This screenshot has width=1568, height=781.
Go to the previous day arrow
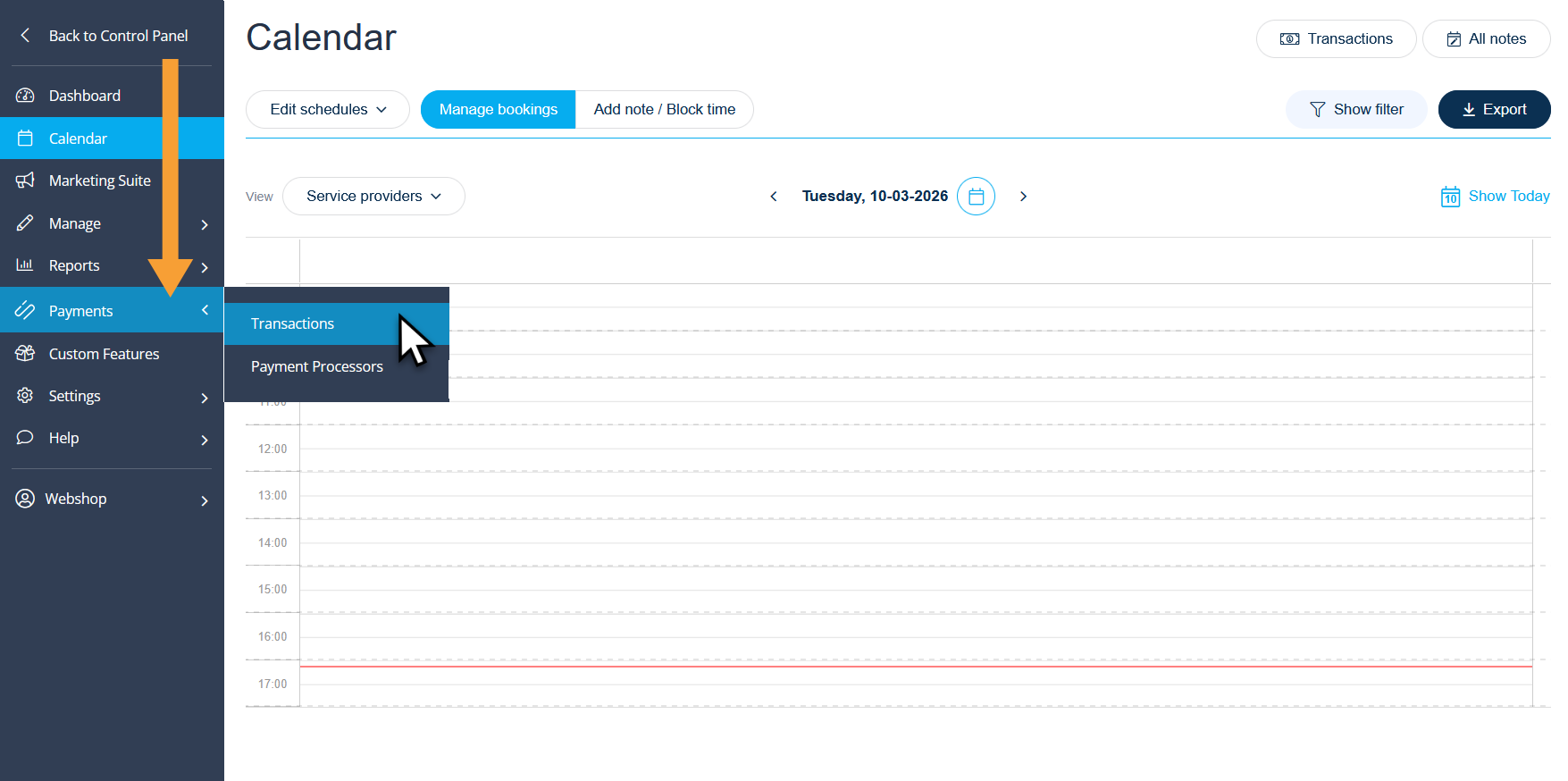774,197
